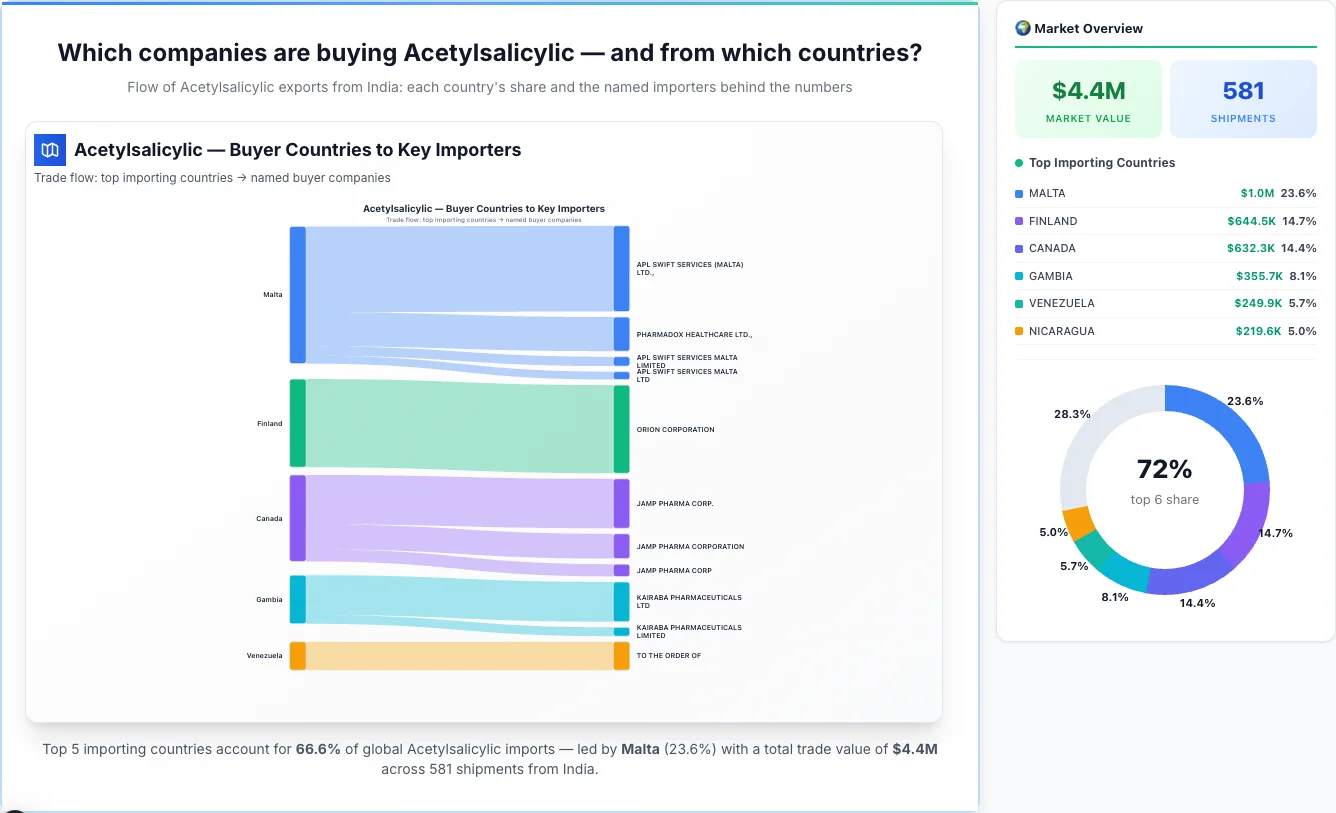Select the $4.4M Market Value card
1336x813 pixels.
click(1088, 98)
